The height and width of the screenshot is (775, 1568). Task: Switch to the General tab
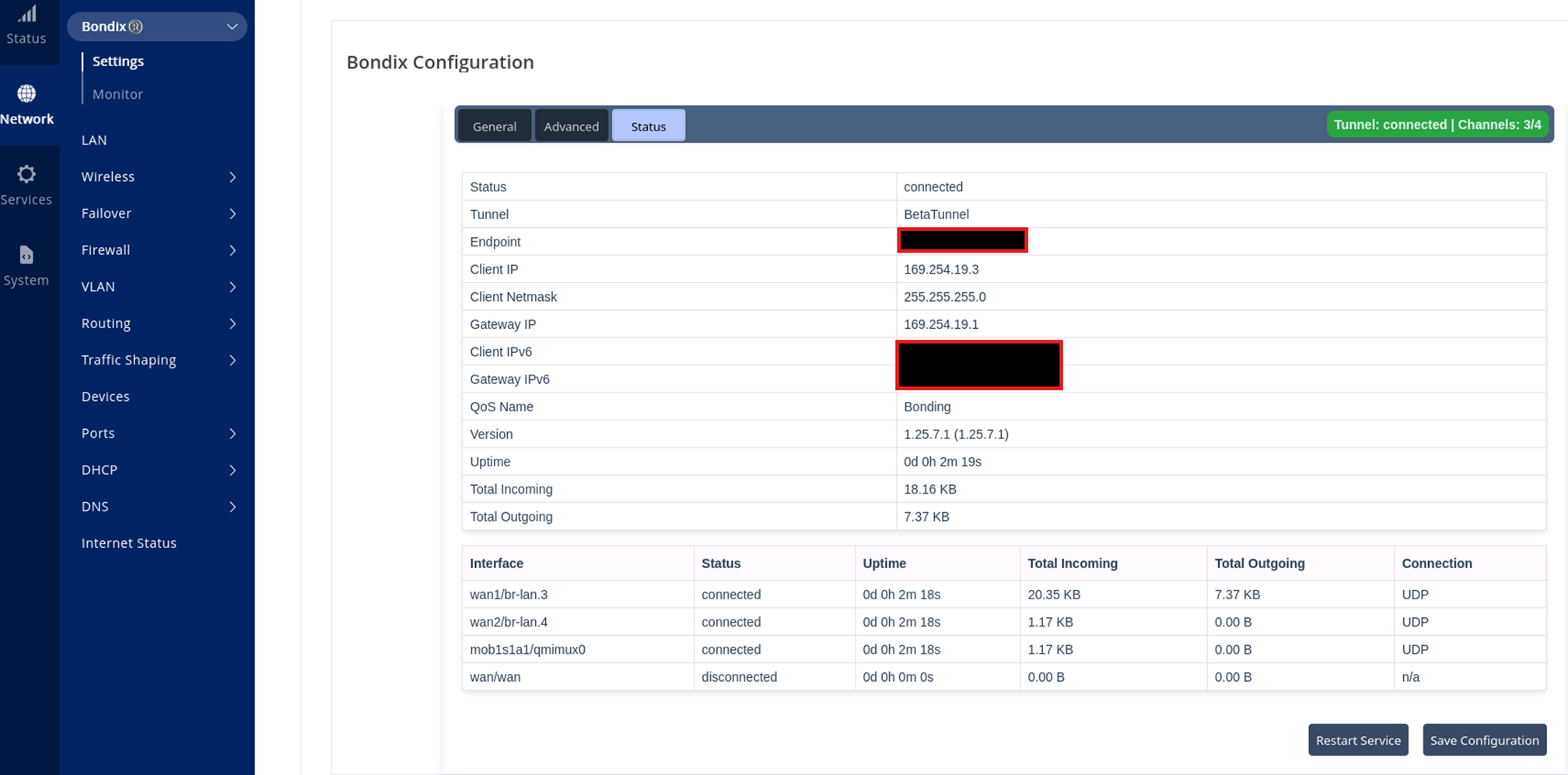[495, 126]
